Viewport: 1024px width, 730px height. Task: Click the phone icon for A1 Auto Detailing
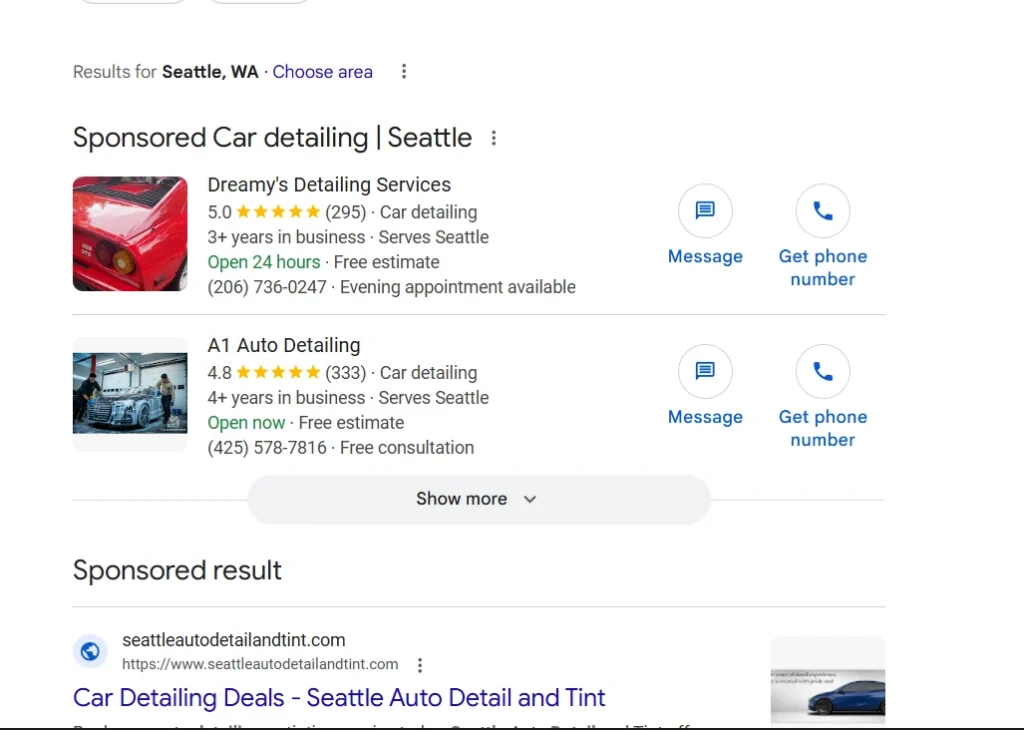tap(823, 371)
